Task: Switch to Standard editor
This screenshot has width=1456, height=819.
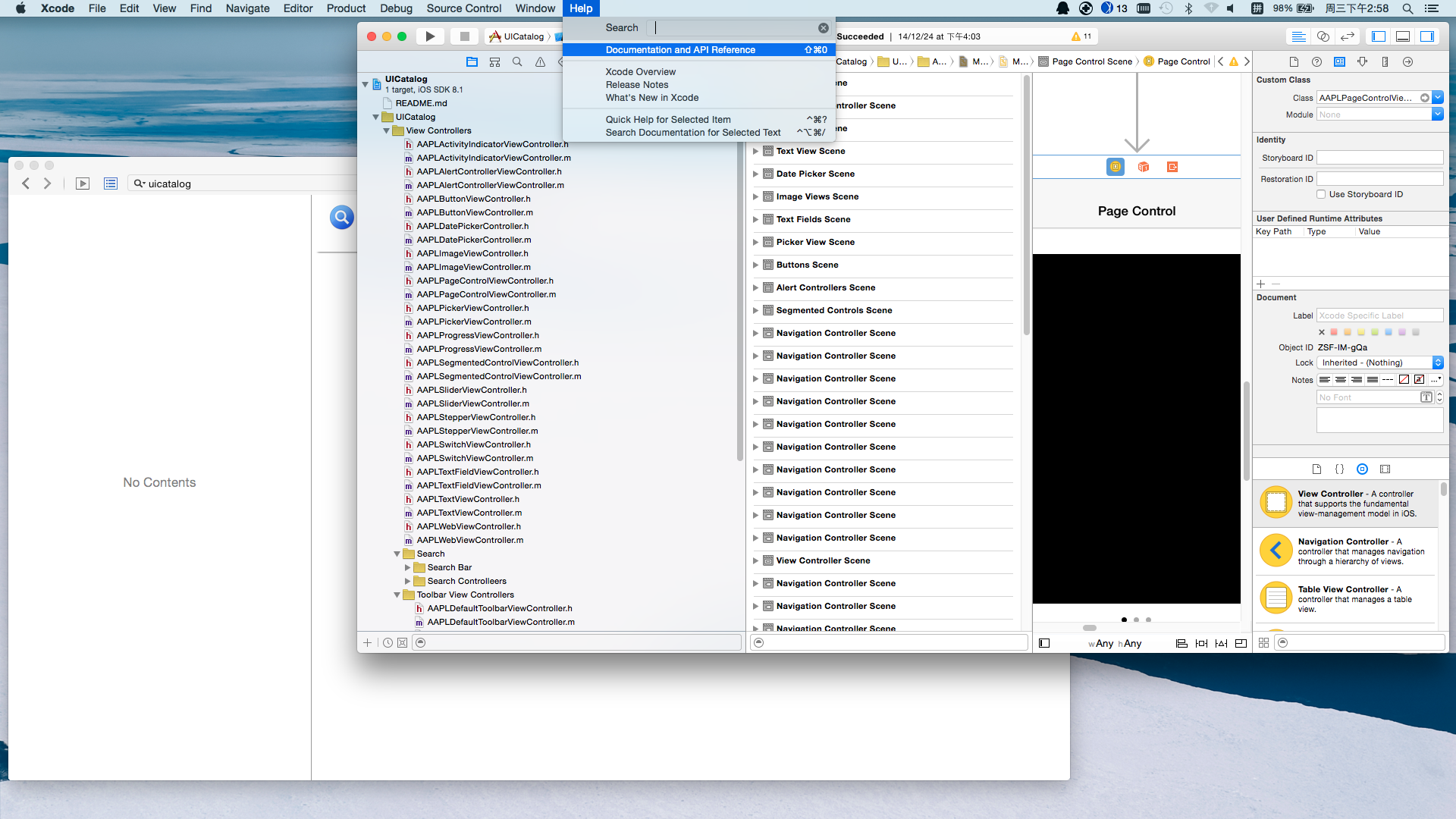Action: point(1298,36)
